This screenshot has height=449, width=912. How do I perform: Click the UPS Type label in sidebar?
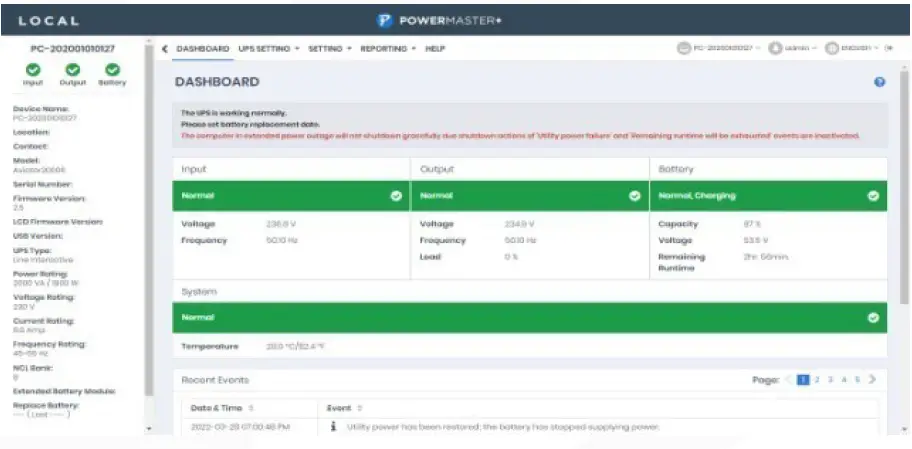(x=32, y=251)
